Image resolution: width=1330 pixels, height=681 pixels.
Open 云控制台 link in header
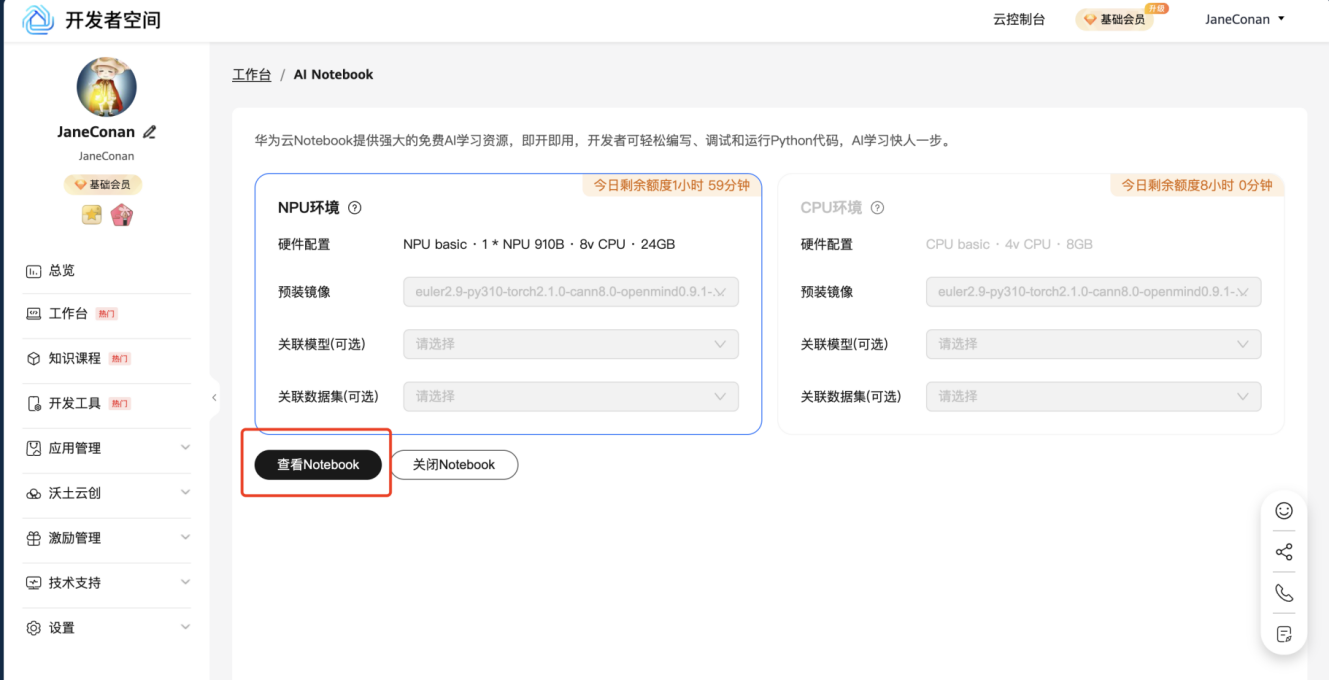pos(1019,20)
